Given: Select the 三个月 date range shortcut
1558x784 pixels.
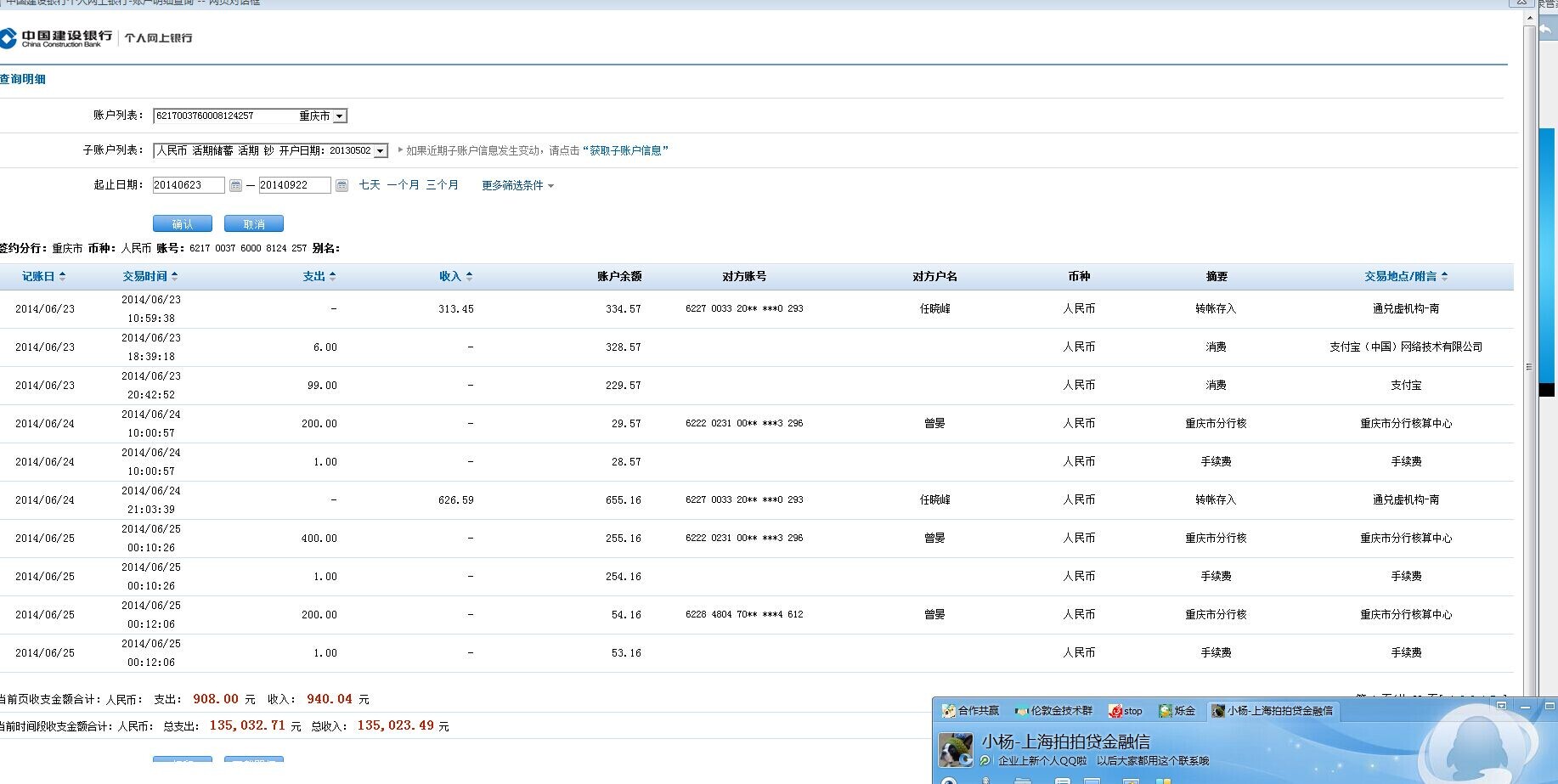Looking at the screenshot, I should point(442,185).
